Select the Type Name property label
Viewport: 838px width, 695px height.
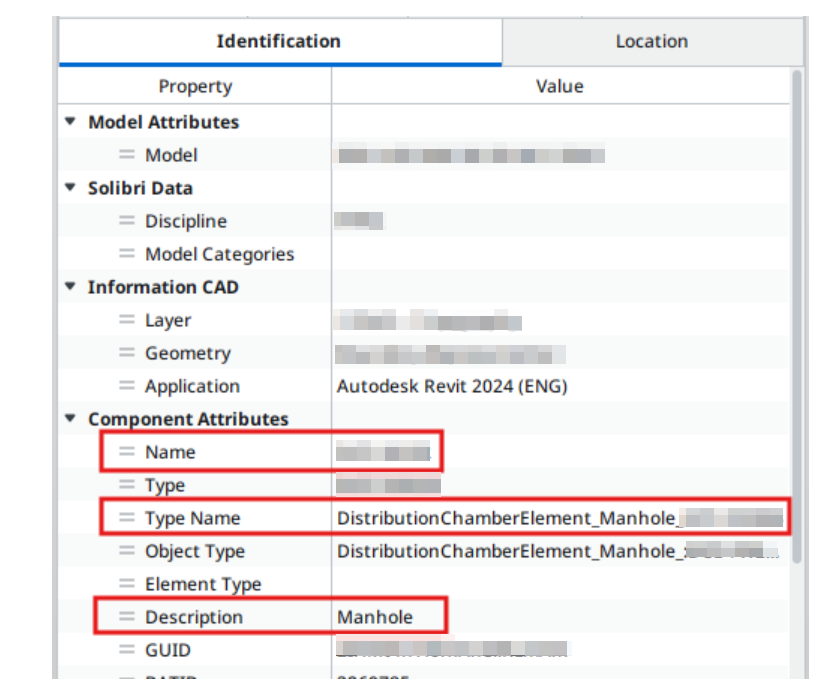(193, 519)
